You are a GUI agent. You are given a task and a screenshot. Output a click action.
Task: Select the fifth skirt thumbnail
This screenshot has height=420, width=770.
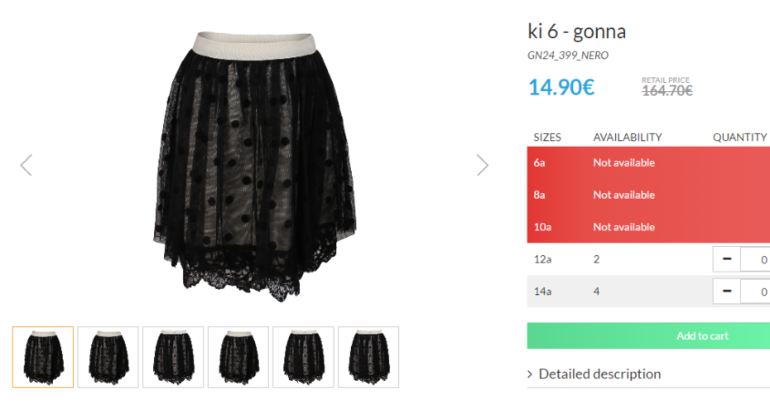pyautogui.click(x=303, y=357)
